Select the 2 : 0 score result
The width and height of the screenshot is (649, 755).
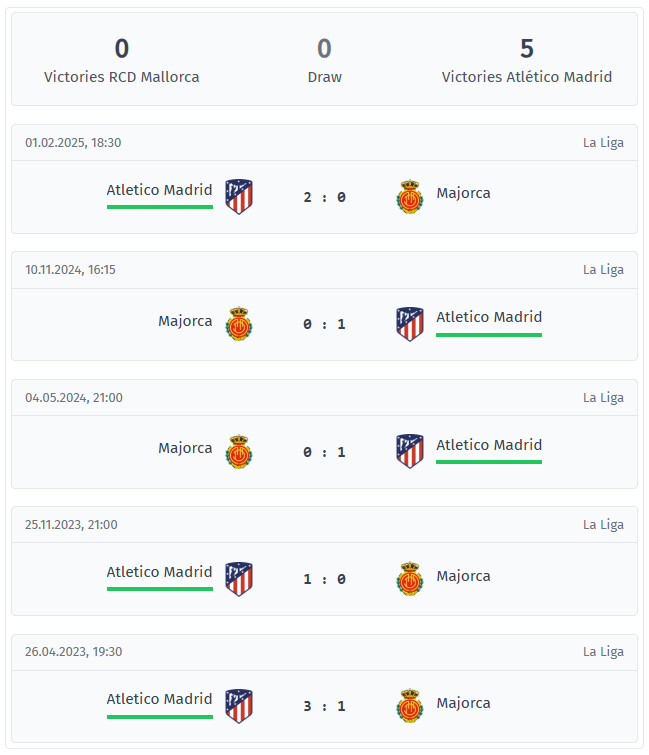(324, 197)
